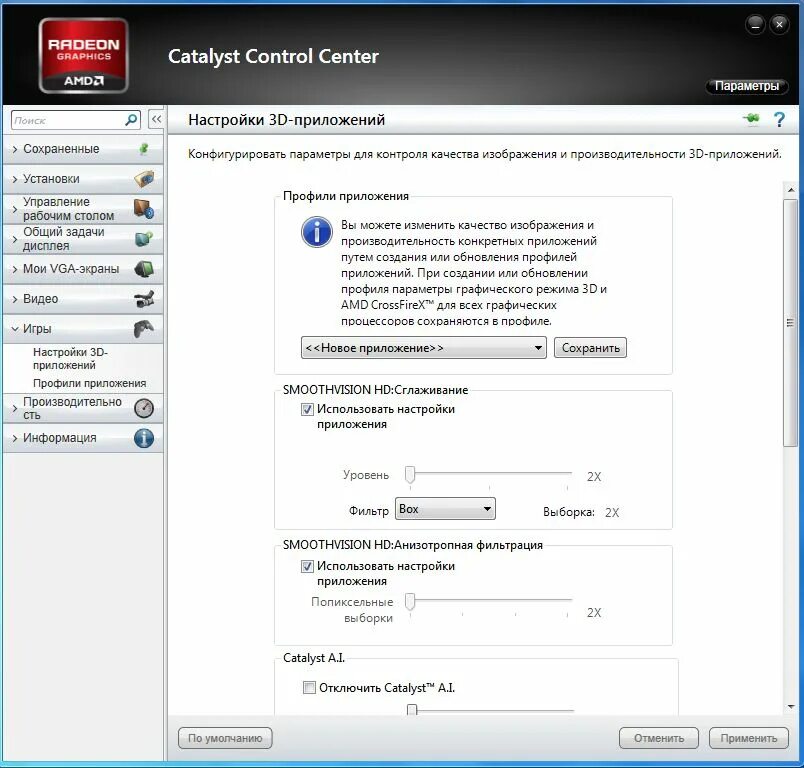The height and width of the screenshot is (768, 804).
Task: Expand the Сохраненные section
Action: tap(83, 149)
